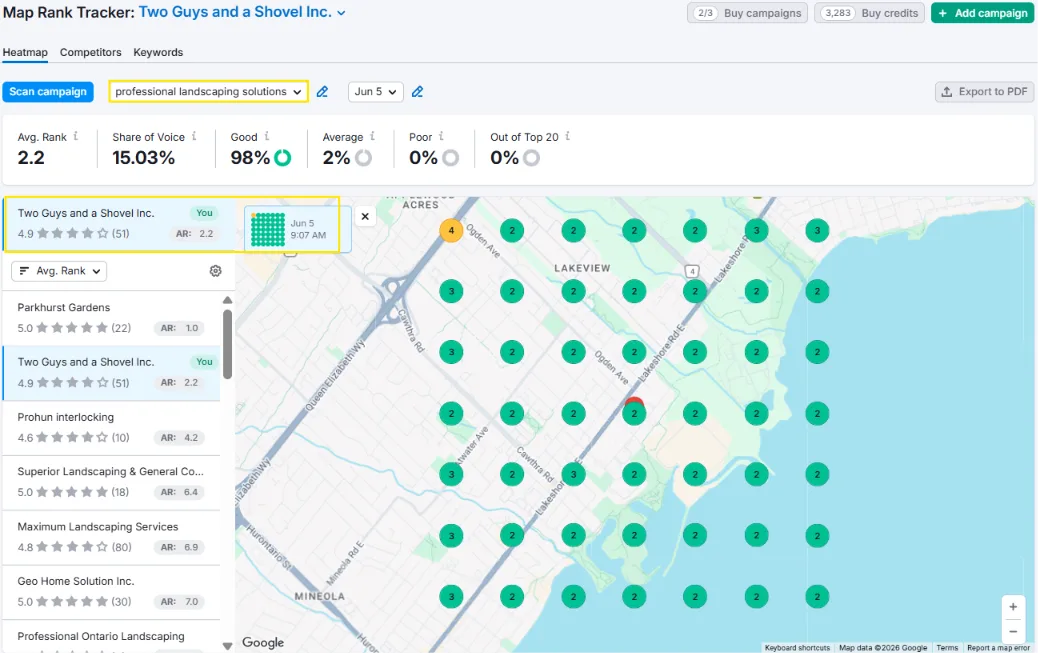Click the Google logo on map

[263, 642]
